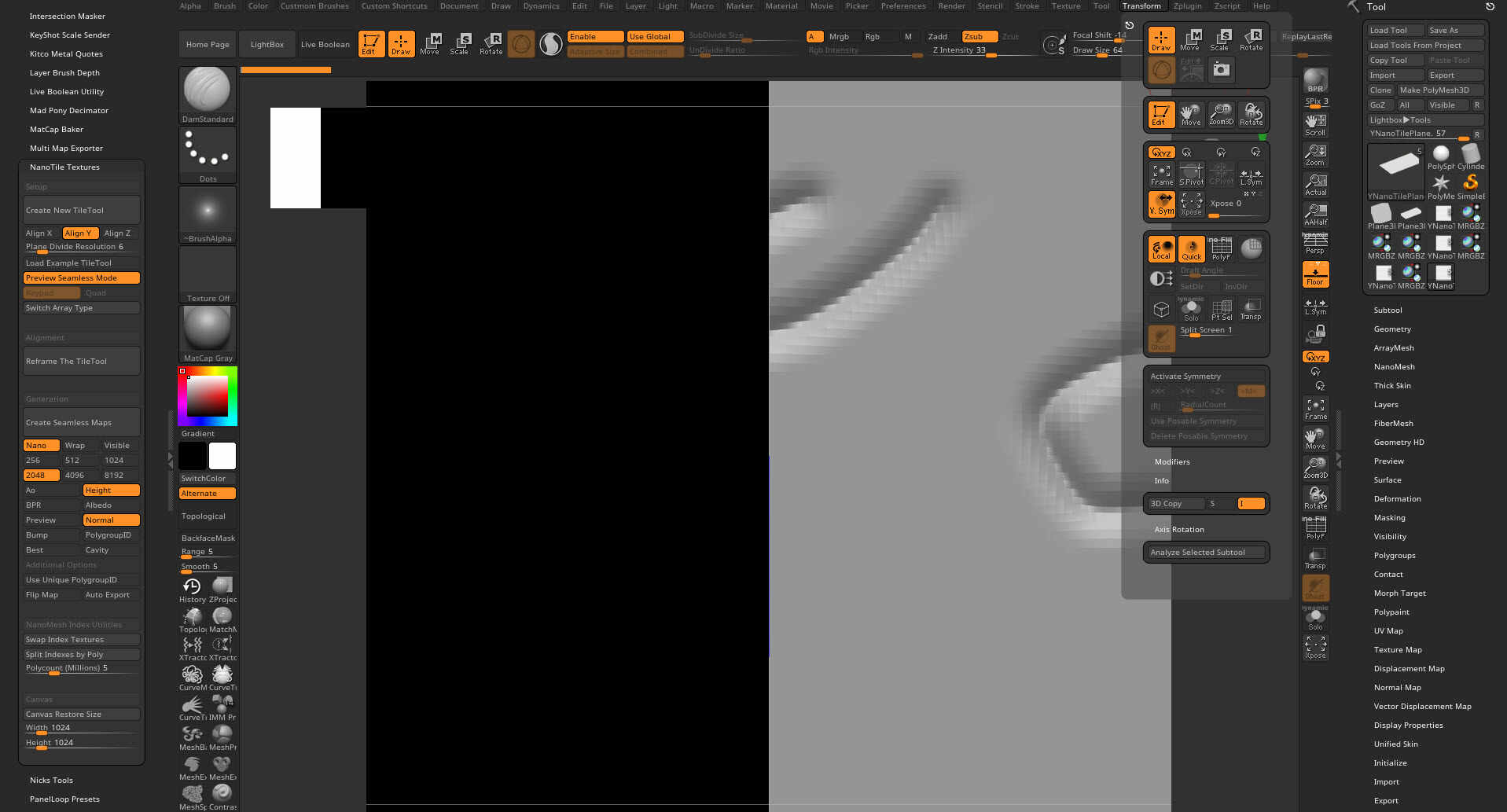Viewport: 1507px width, 812px height.
Task: Click the MatCap Gray material sphere
Action: point(208,333)
